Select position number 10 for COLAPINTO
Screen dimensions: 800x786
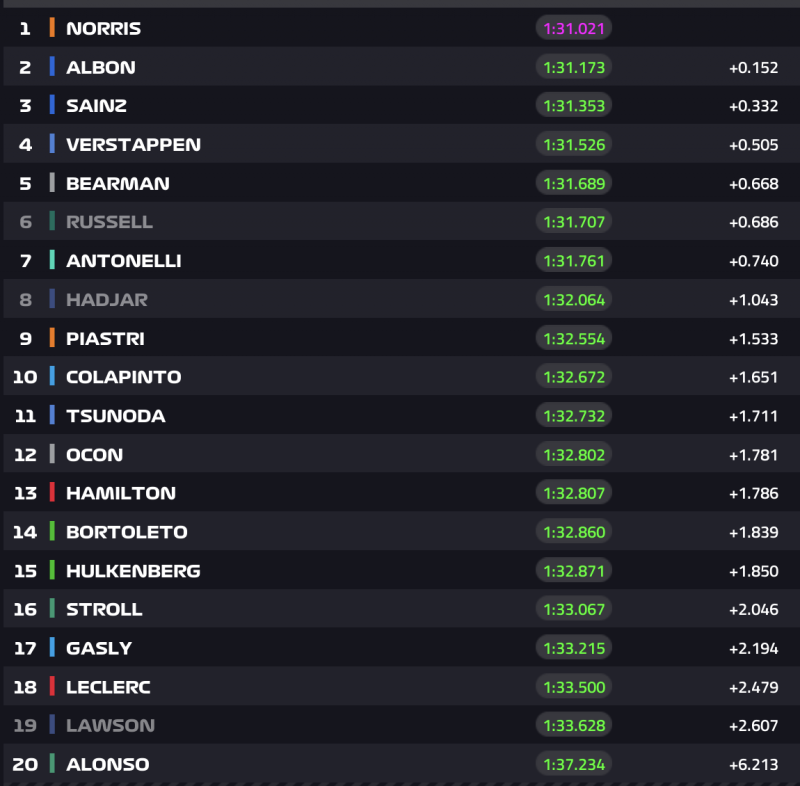tap(25, 377)
